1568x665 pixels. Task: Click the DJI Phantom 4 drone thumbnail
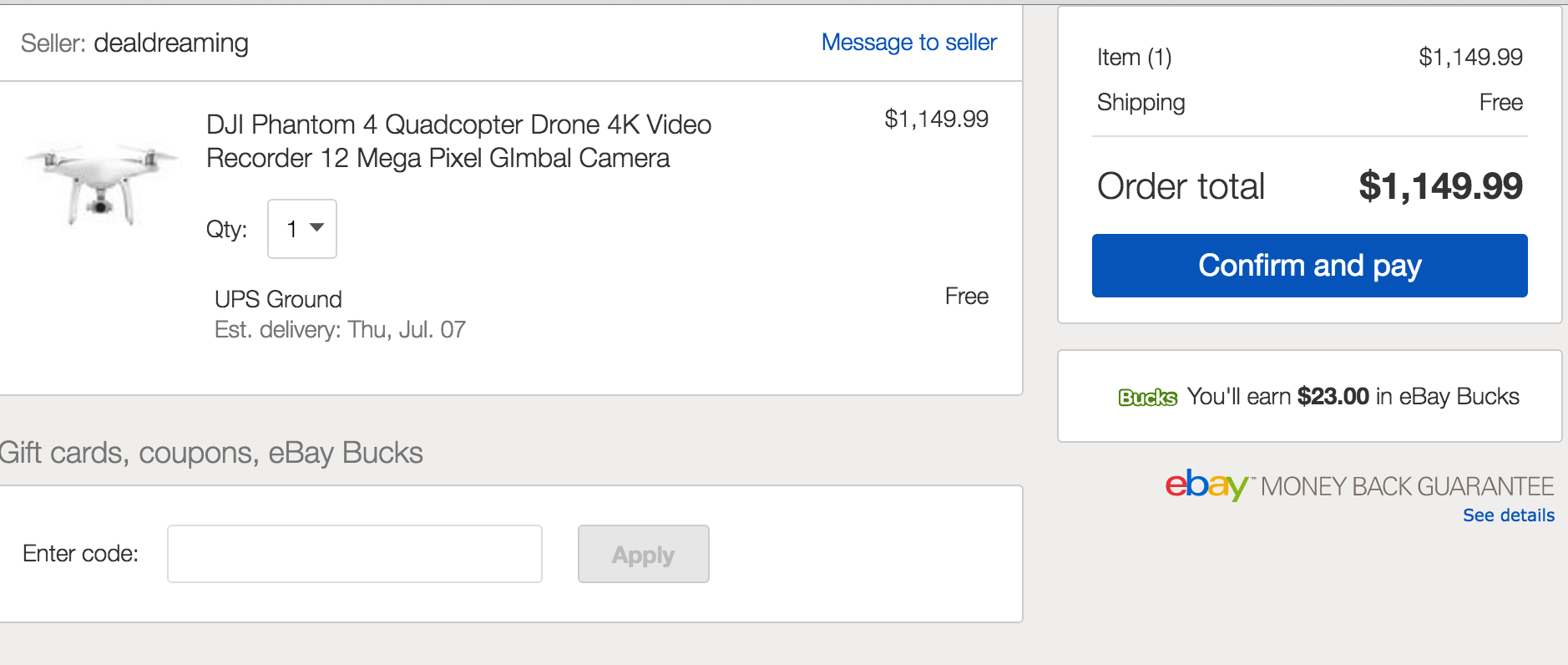(102, 184)
